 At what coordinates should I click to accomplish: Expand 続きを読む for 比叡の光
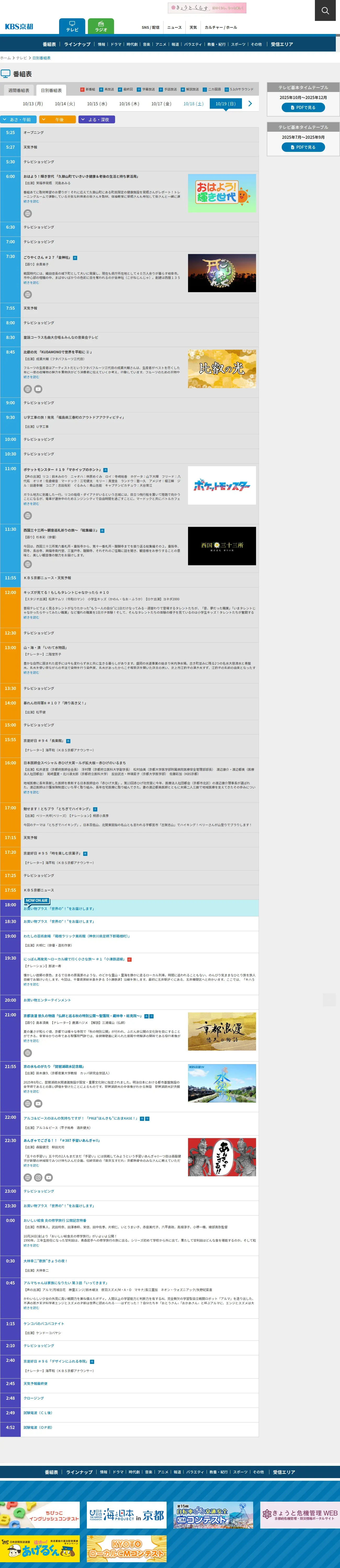[x=31, y=377]
